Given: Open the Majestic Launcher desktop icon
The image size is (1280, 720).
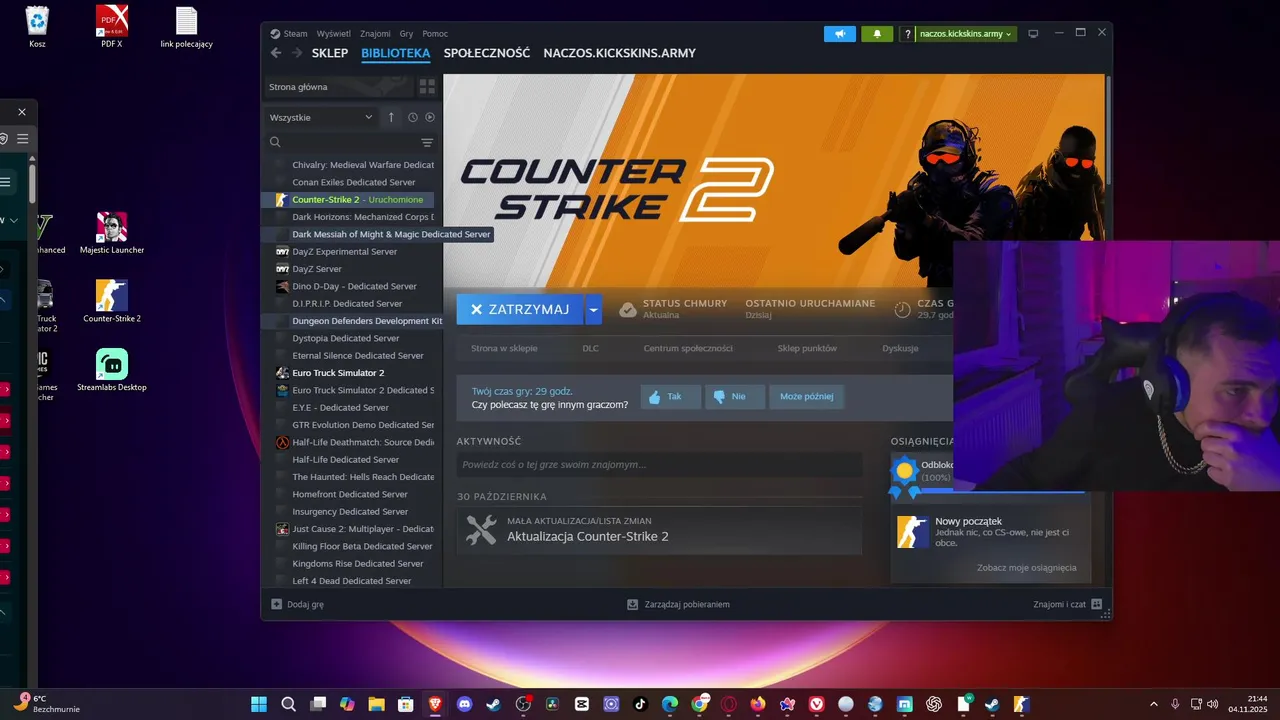Looking at the screenshot, I should tap(111, 233).
